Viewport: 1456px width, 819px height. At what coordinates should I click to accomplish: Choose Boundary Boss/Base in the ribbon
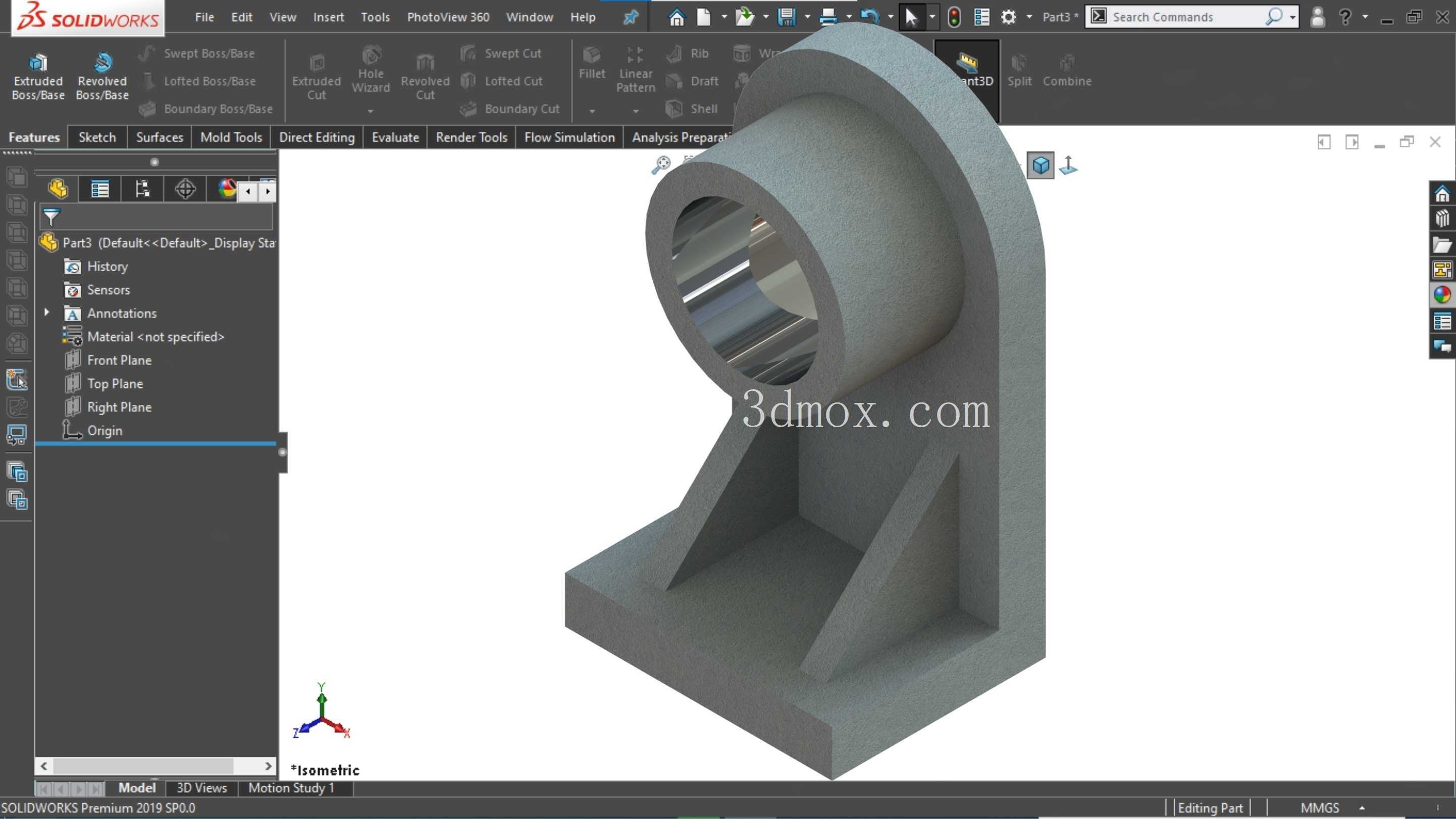(206, 109)
